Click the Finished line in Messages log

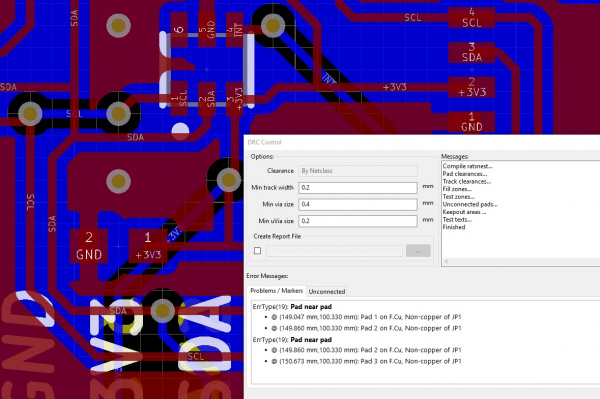454,227
